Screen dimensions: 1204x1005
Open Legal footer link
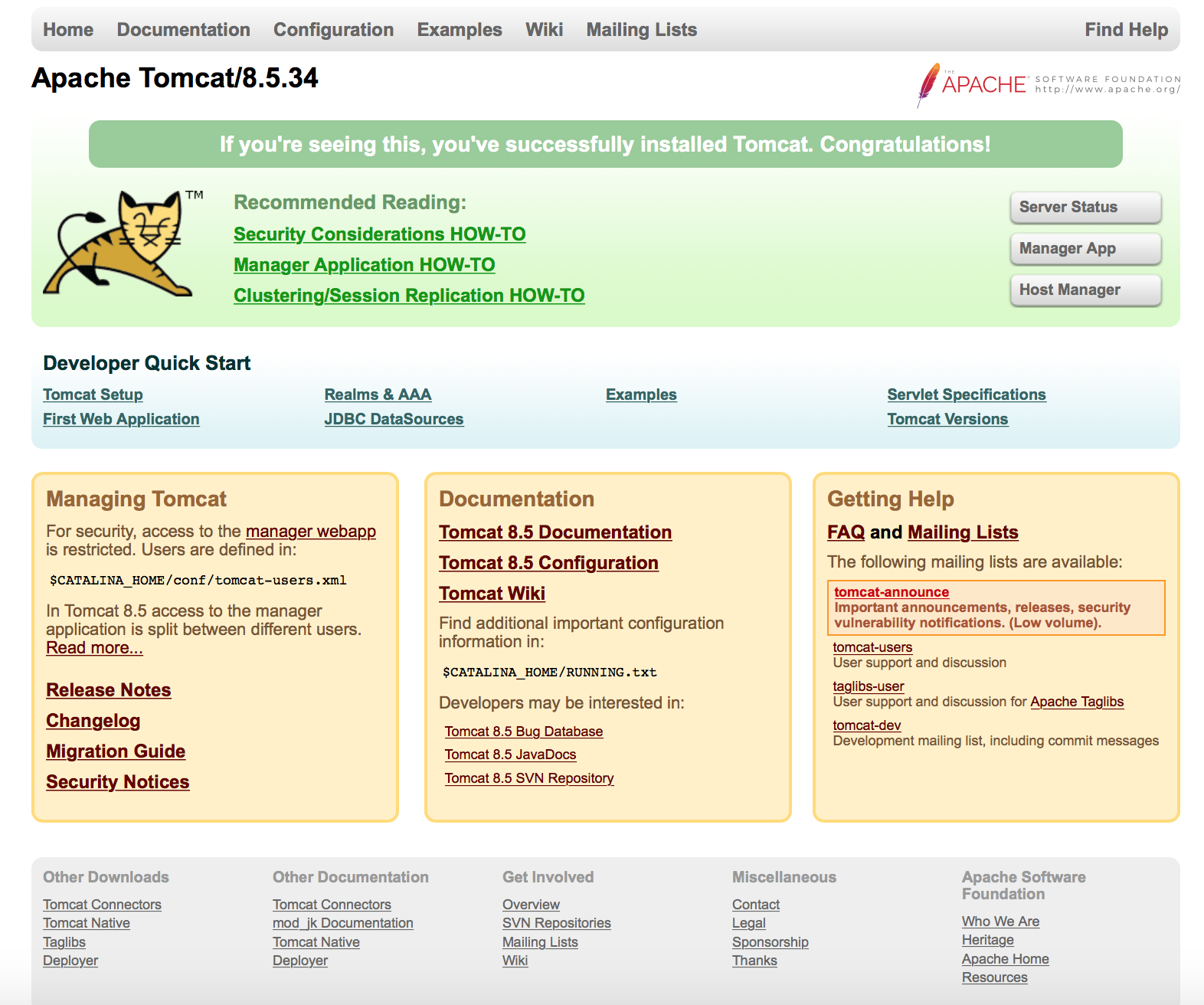point(749,923)
